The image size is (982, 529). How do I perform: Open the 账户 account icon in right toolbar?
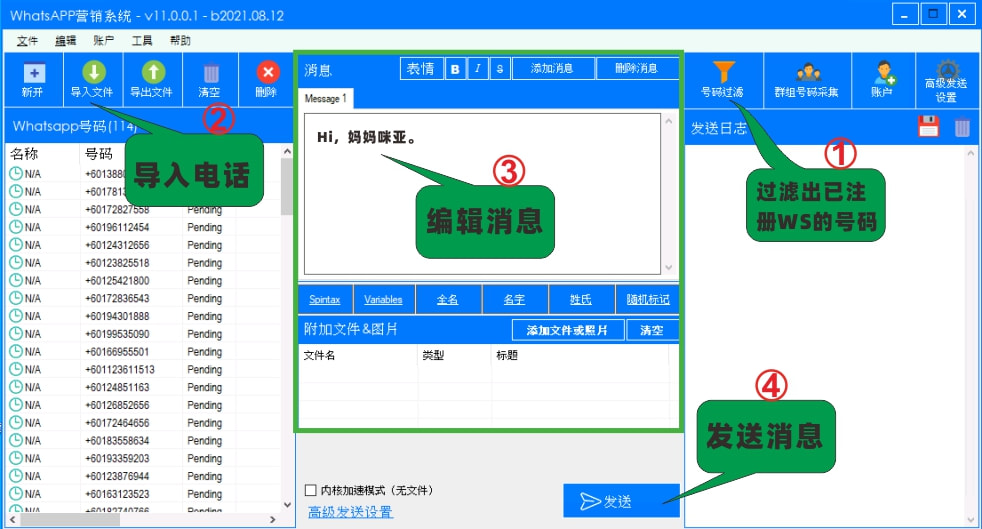point(882,80)
